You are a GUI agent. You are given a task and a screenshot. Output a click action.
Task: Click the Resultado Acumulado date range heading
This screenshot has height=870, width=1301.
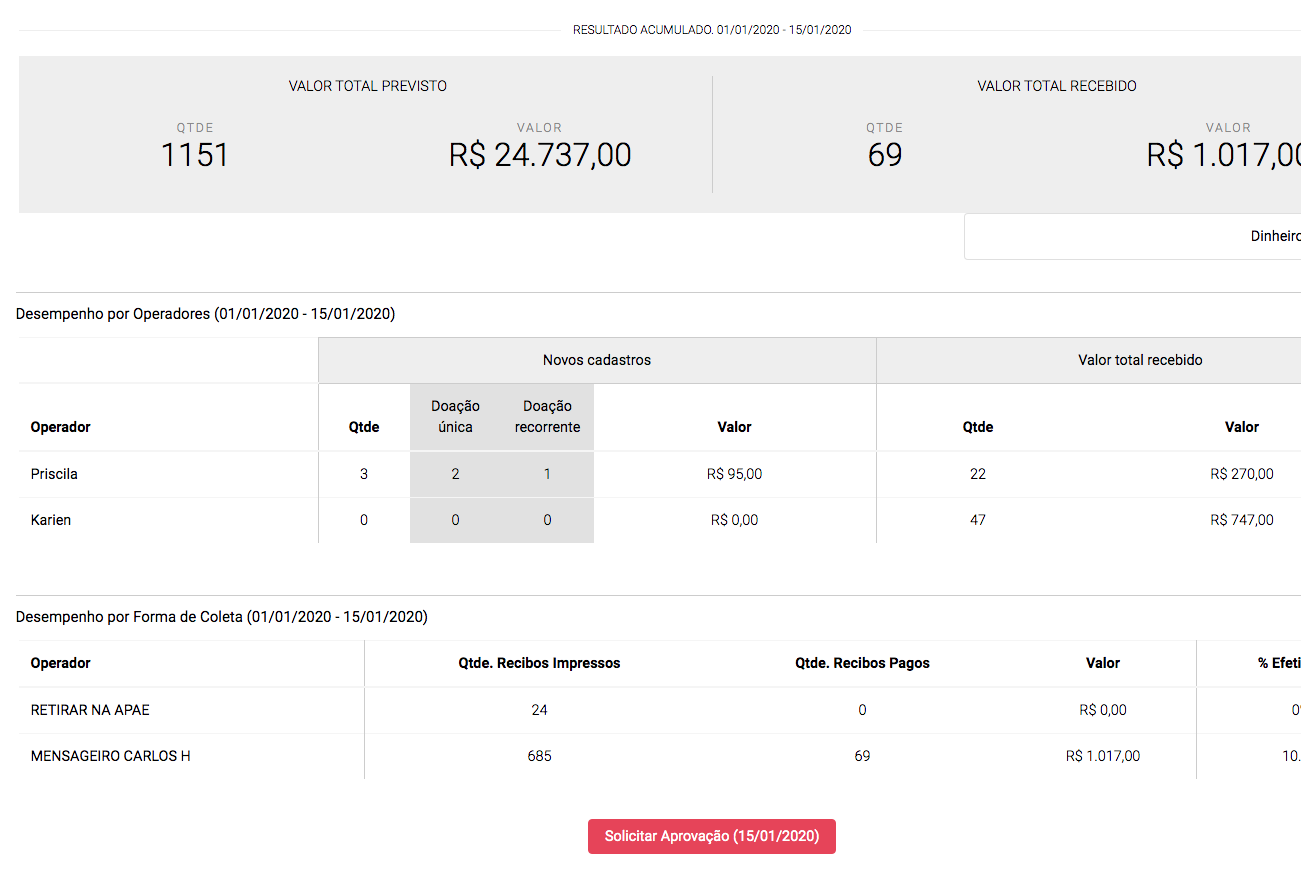[711, 30]
